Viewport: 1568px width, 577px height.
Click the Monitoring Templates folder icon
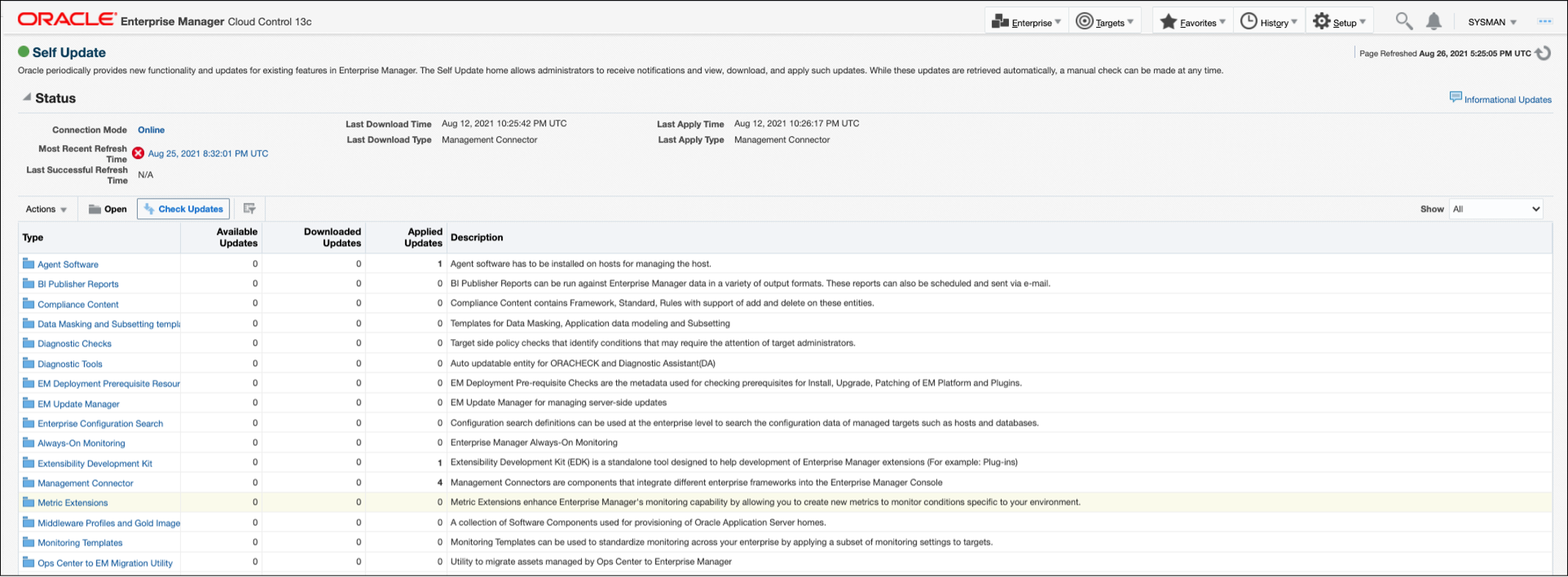[x=29, y=543]
